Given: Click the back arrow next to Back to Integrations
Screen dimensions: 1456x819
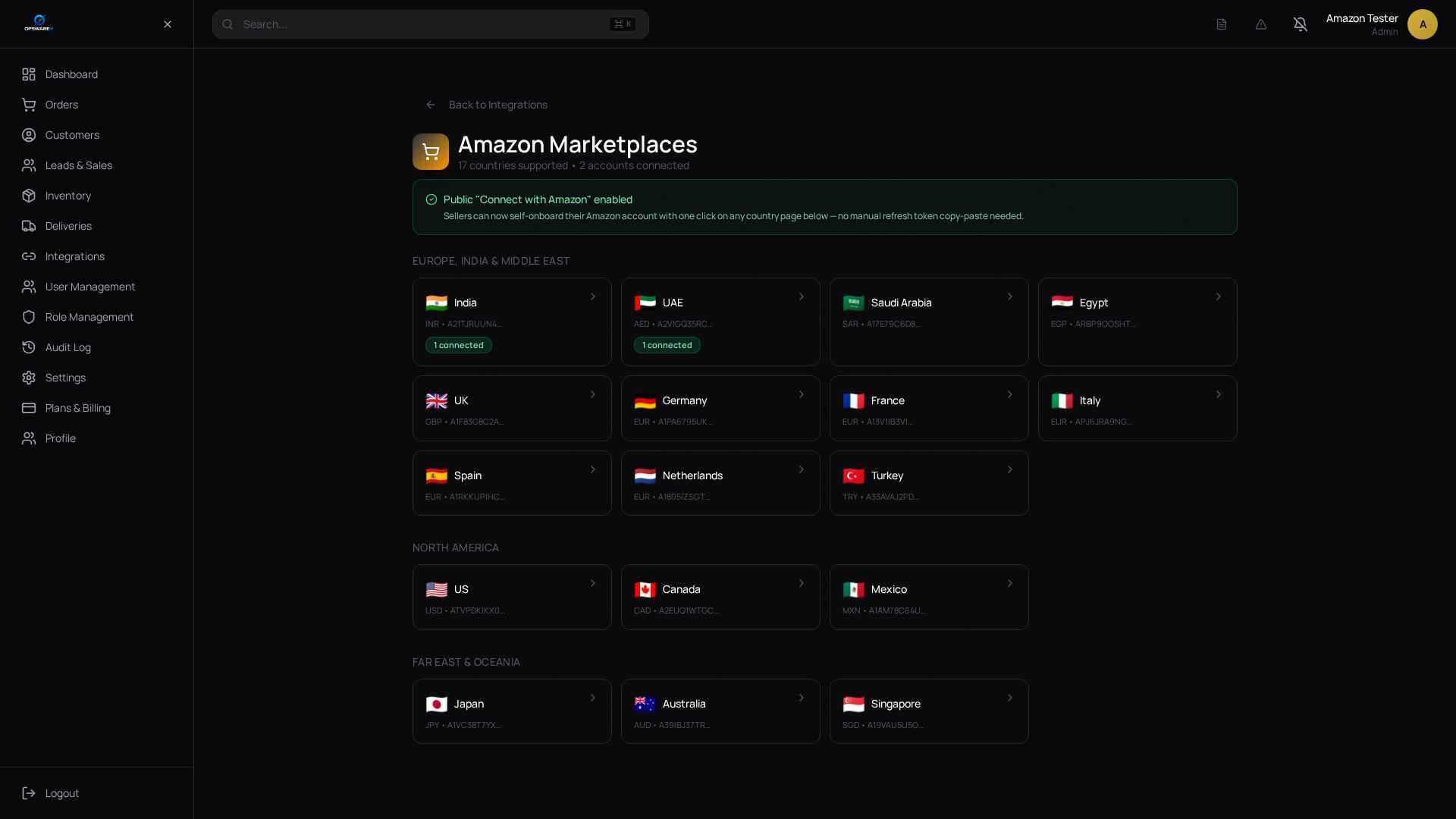Looking at the screenshot, I should (431, 105).
